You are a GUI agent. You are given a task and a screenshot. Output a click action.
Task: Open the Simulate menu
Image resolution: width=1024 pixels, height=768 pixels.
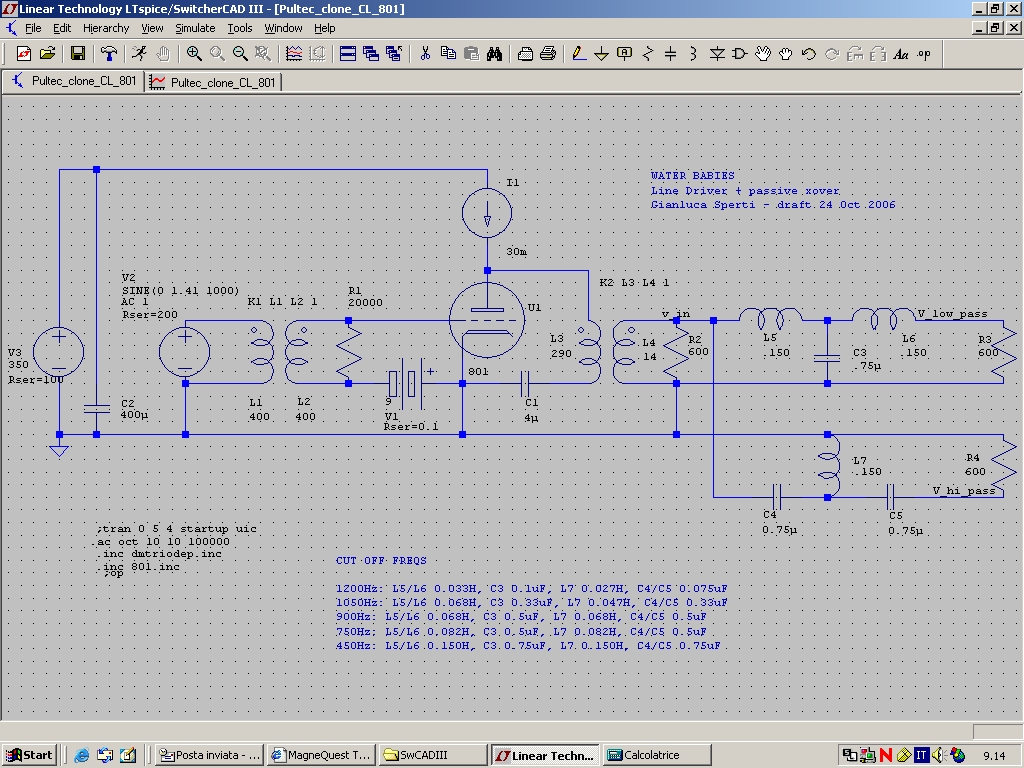pos(195,28)
